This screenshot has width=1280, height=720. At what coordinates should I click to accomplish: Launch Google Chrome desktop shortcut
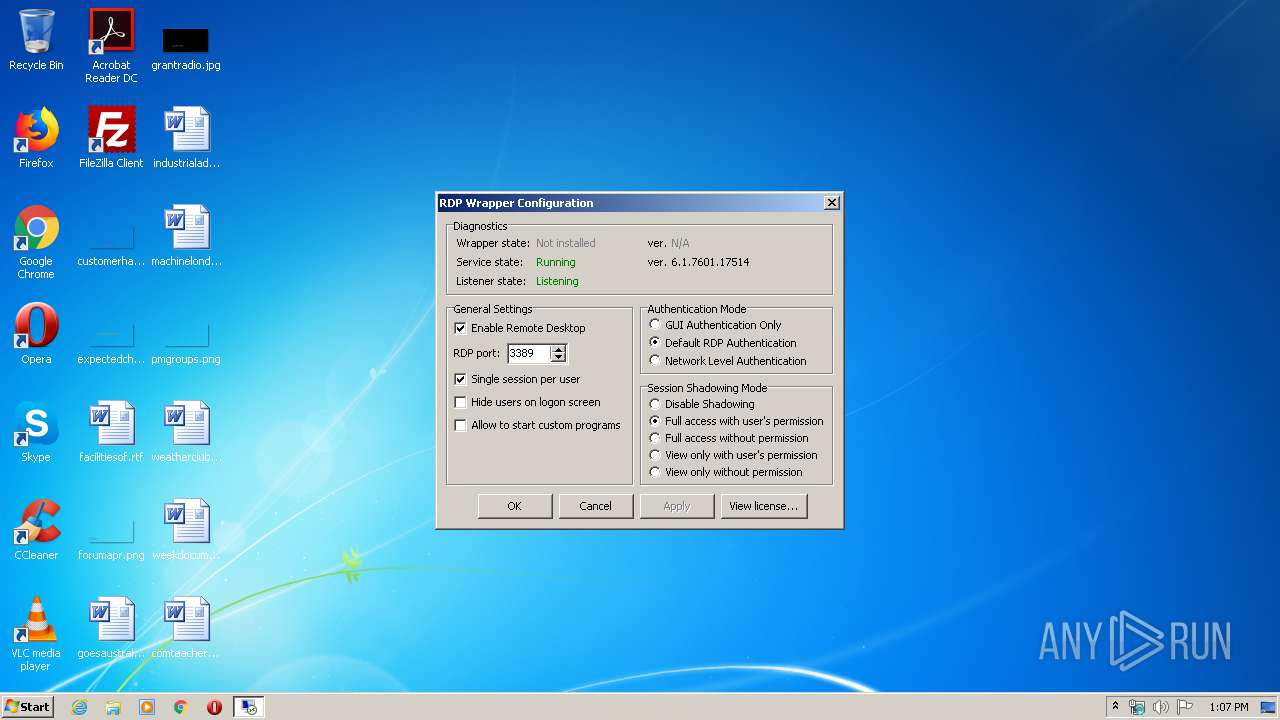pos(36,242)
